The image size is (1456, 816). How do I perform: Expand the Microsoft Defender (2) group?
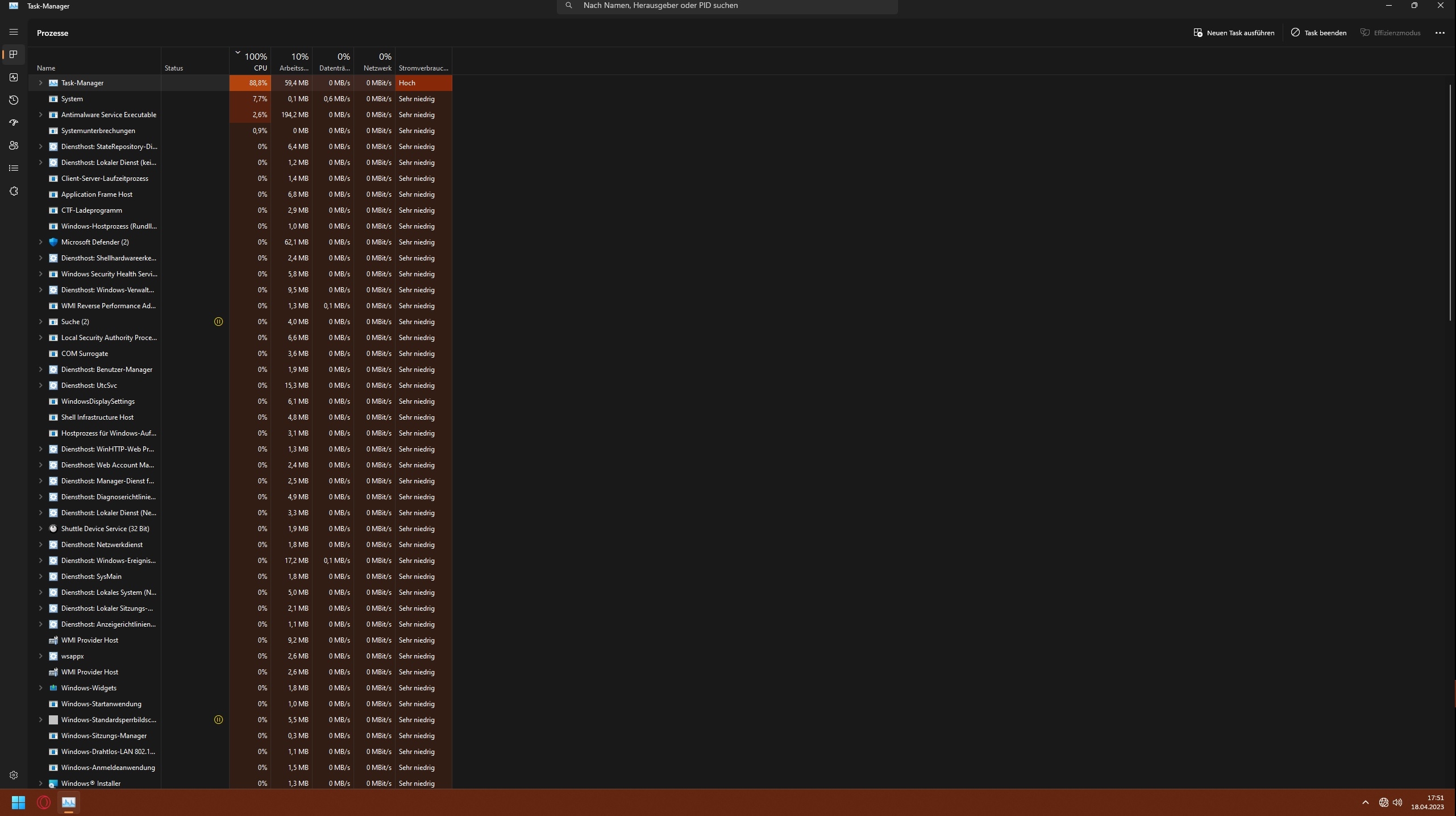click(40, 242)
